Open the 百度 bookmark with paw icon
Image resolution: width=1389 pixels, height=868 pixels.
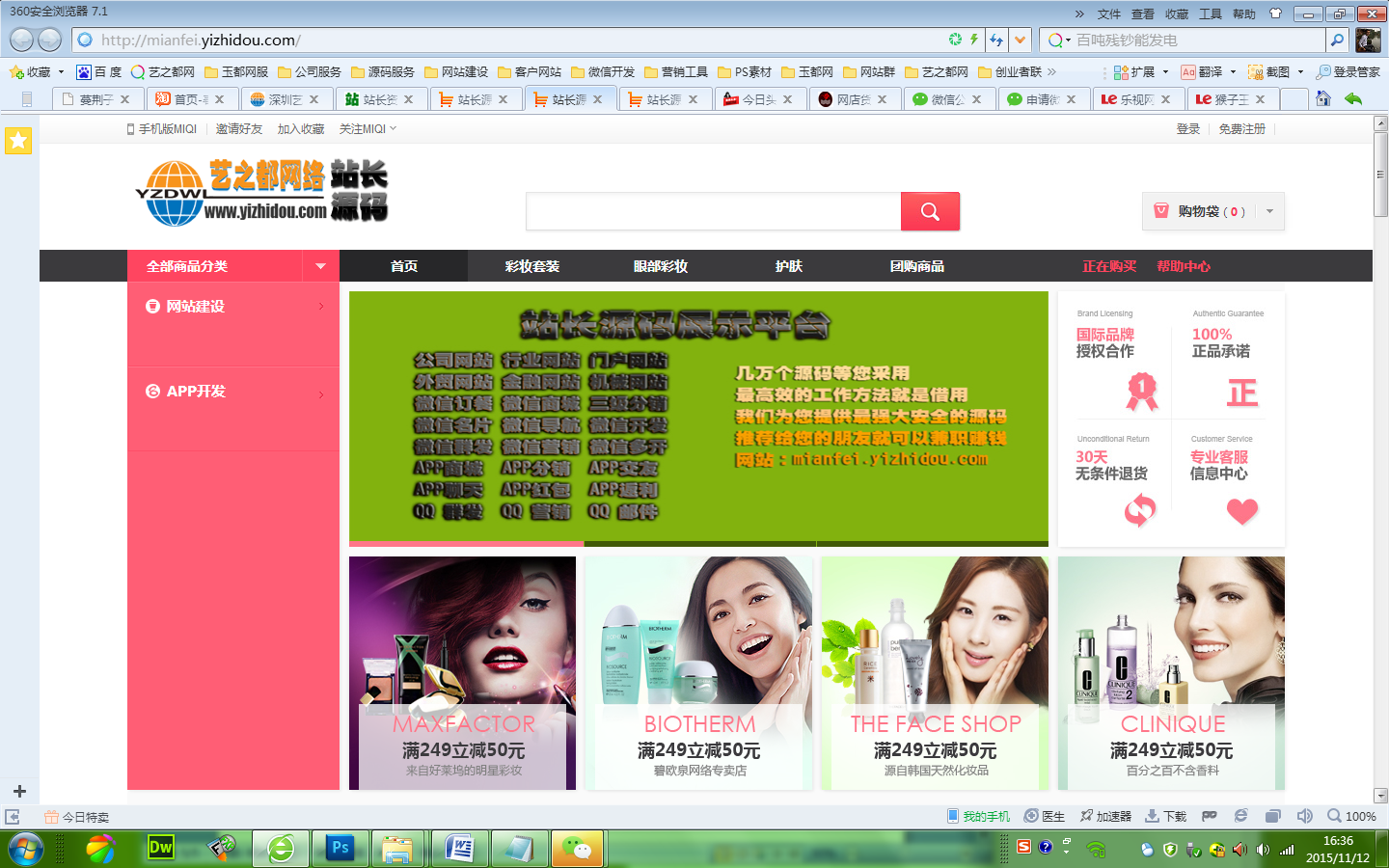click(x=99, y=72)
